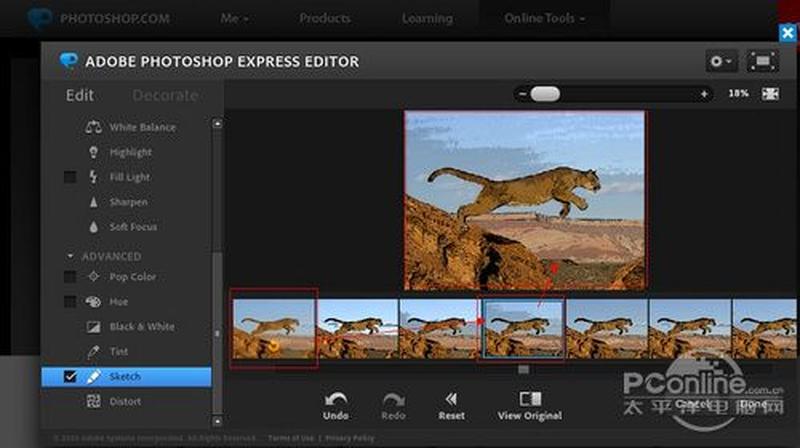Choose the Highlight bulb icon
Viewport: 800px width, 448px height.
[x=93, y=152]
